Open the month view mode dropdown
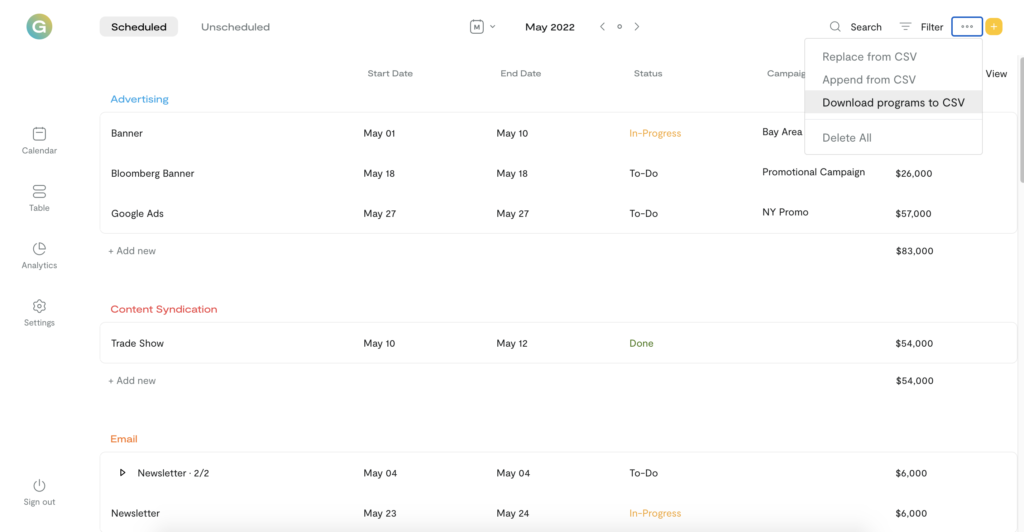Viewport: 1024px width, 532px height. 483,27
